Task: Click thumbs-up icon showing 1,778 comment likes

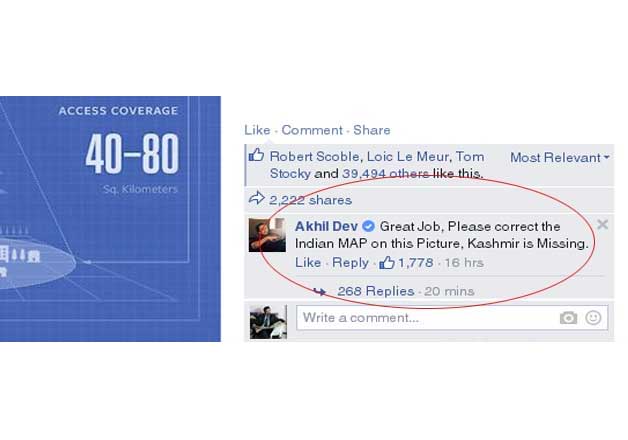Action: coord(387,263)
